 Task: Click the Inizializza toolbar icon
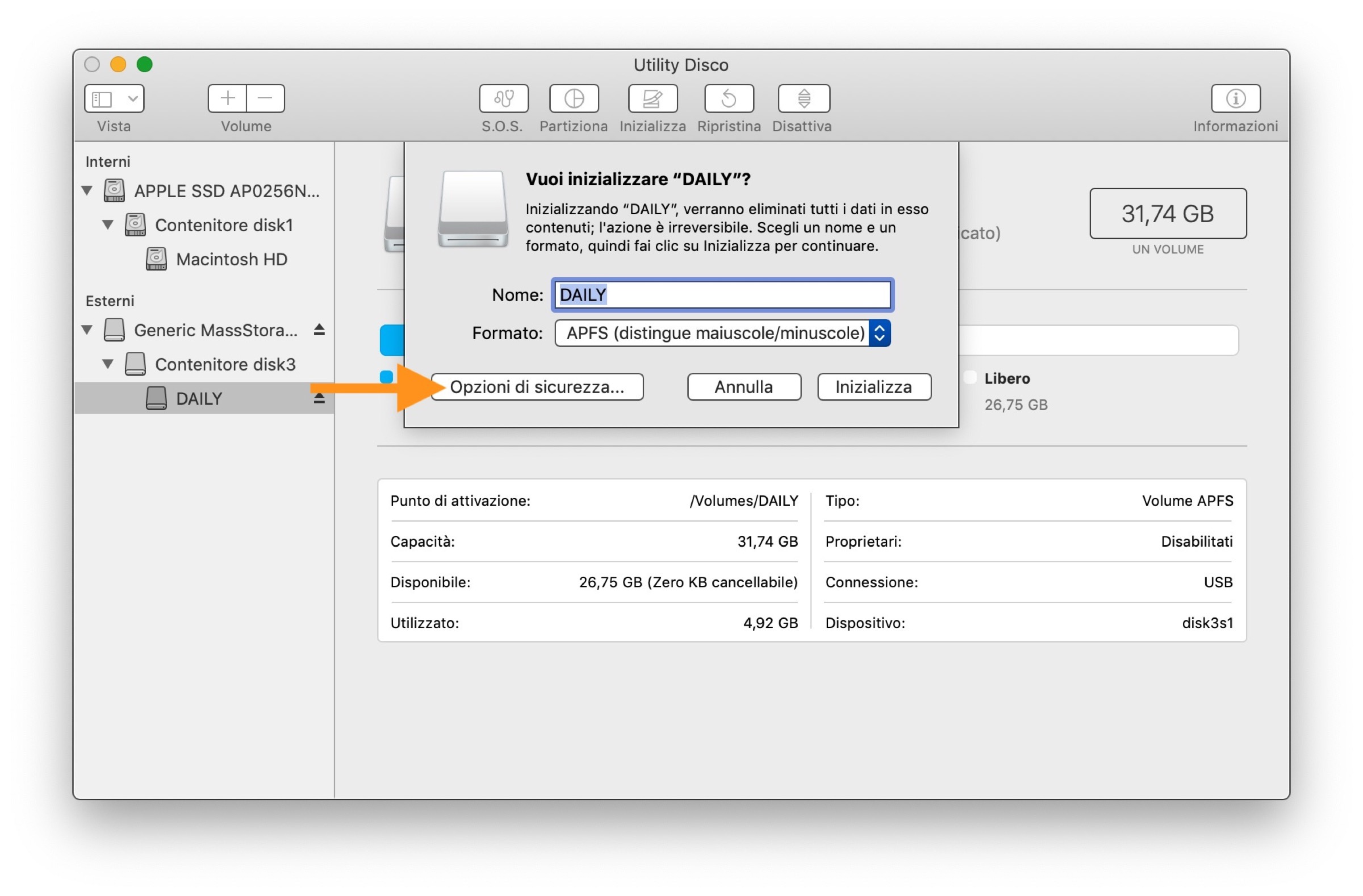[x=653, y=98]
